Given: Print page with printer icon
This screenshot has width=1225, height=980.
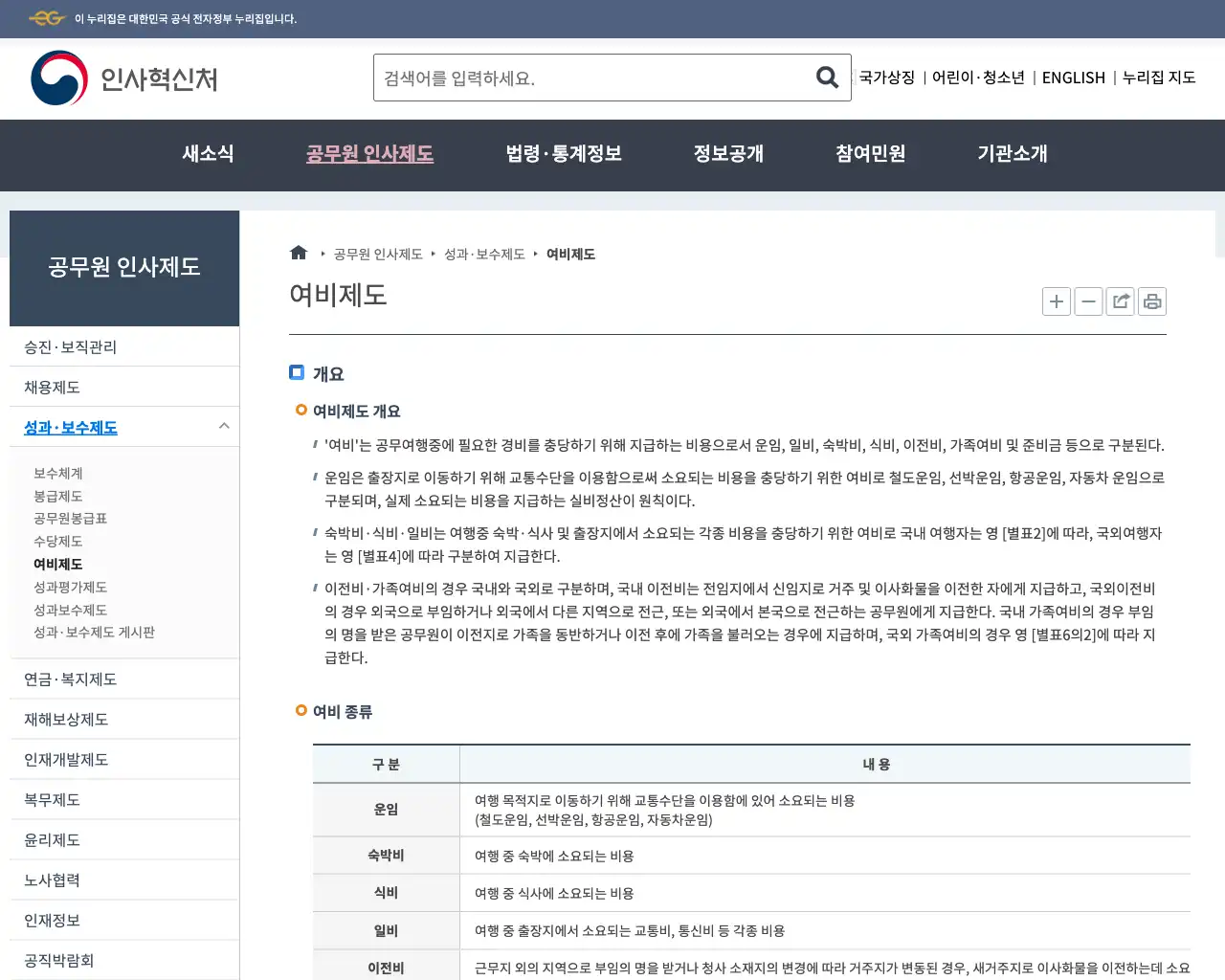Looking at the screenshot, I should (x=1152, y=301).
